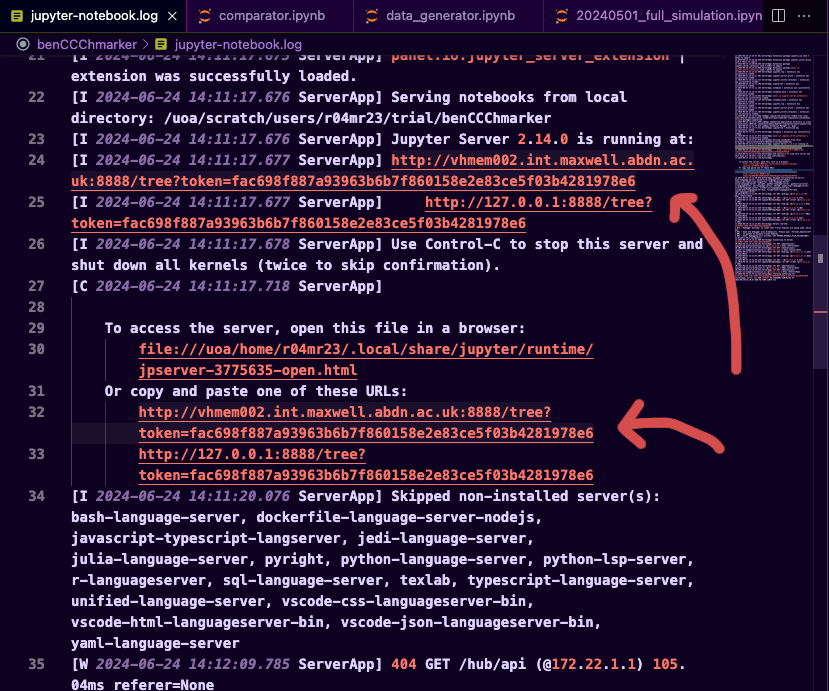Click 'r-languageserver' text
This screenshot has height=691, width=829.
[x=139, y=580]
